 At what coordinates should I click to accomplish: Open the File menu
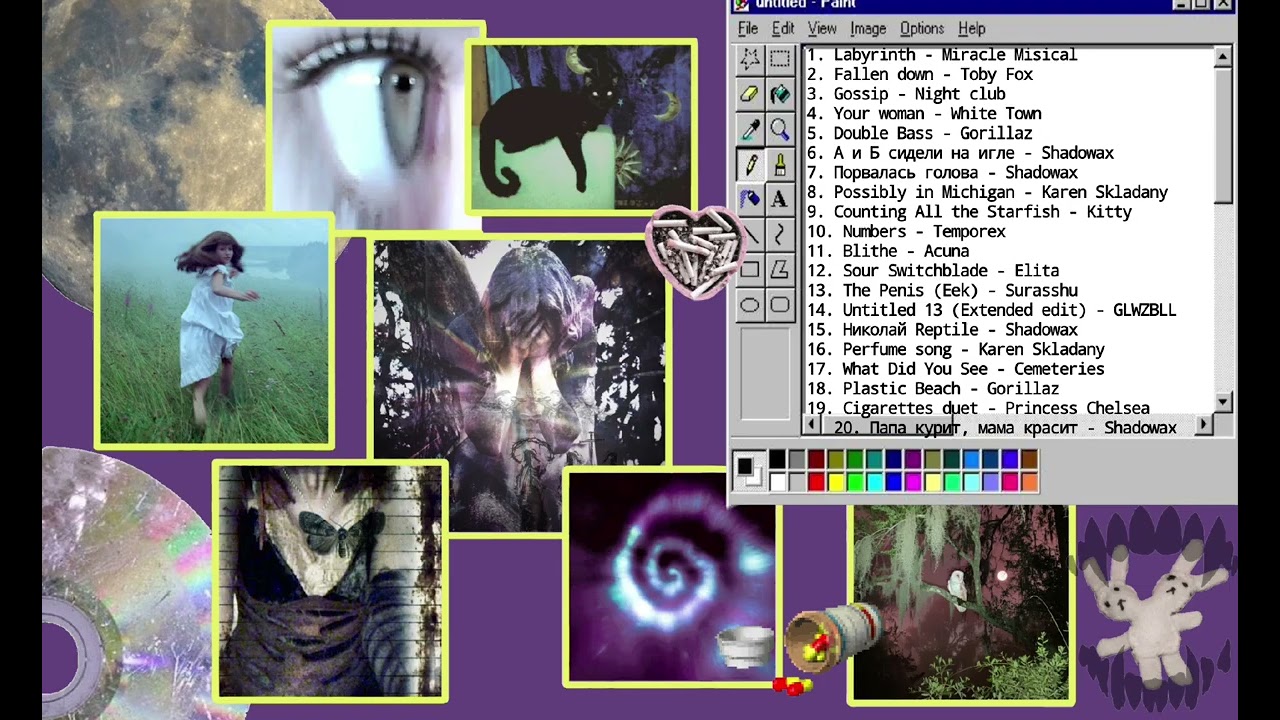click(748, 29)
